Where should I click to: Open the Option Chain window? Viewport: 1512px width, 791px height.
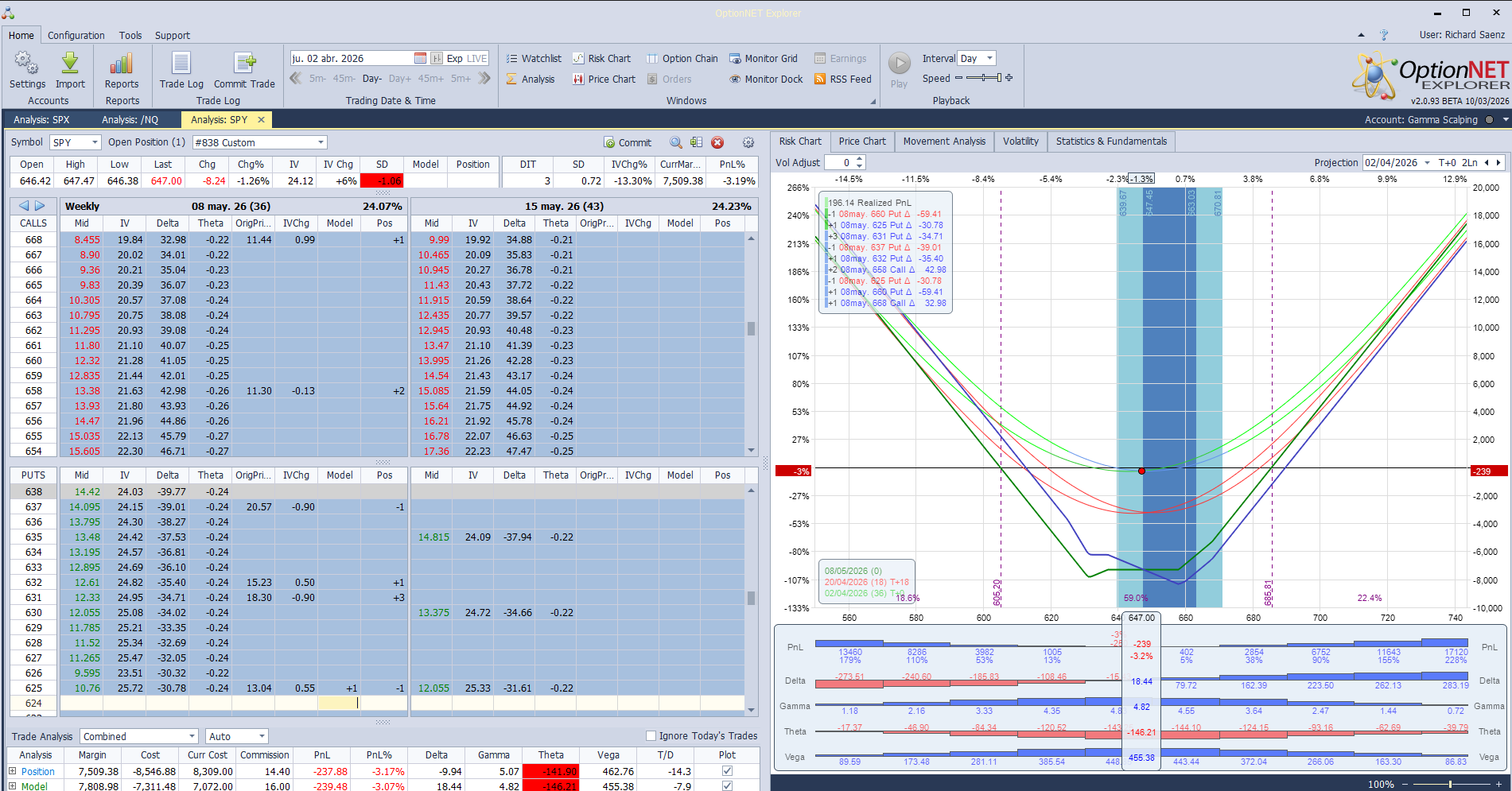point(682,58)
